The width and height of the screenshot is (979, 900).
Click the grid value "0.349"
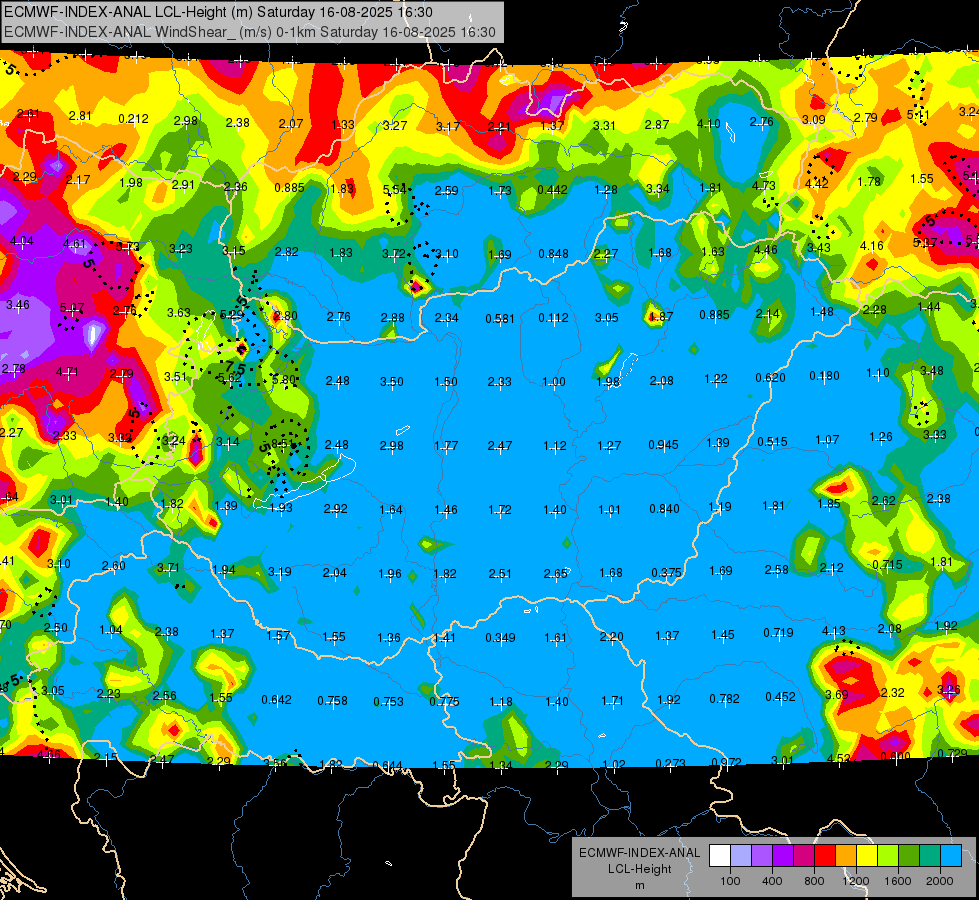[501, 638]
